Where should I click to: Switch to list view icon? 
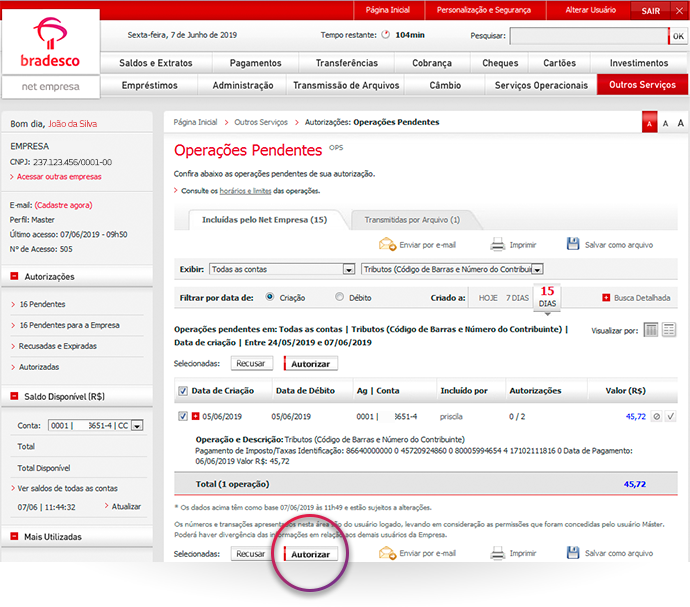(669, 329)
